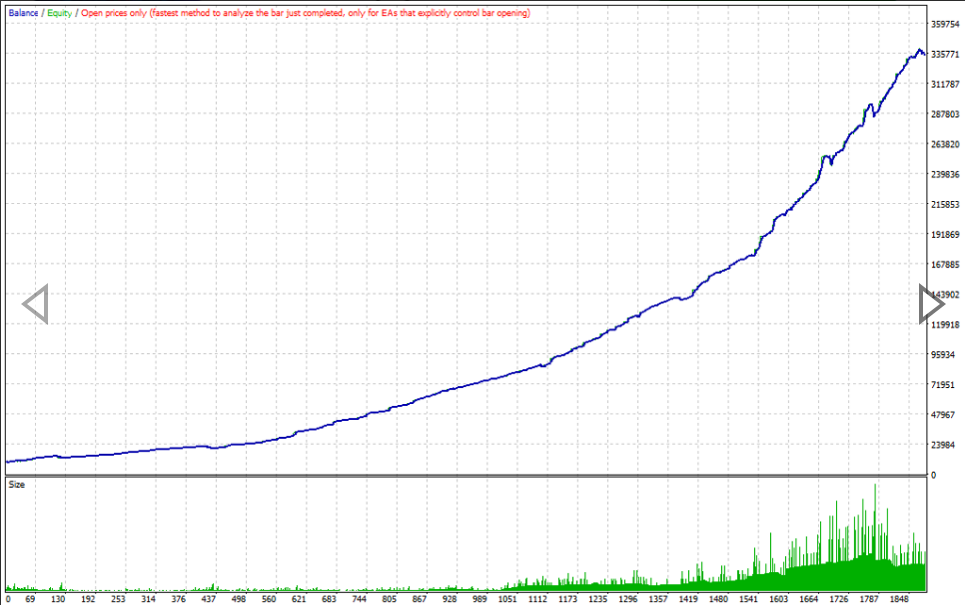Select the 1726 x-axis label
Viewport: 965px width, 605px height.
tap(839, 599)
